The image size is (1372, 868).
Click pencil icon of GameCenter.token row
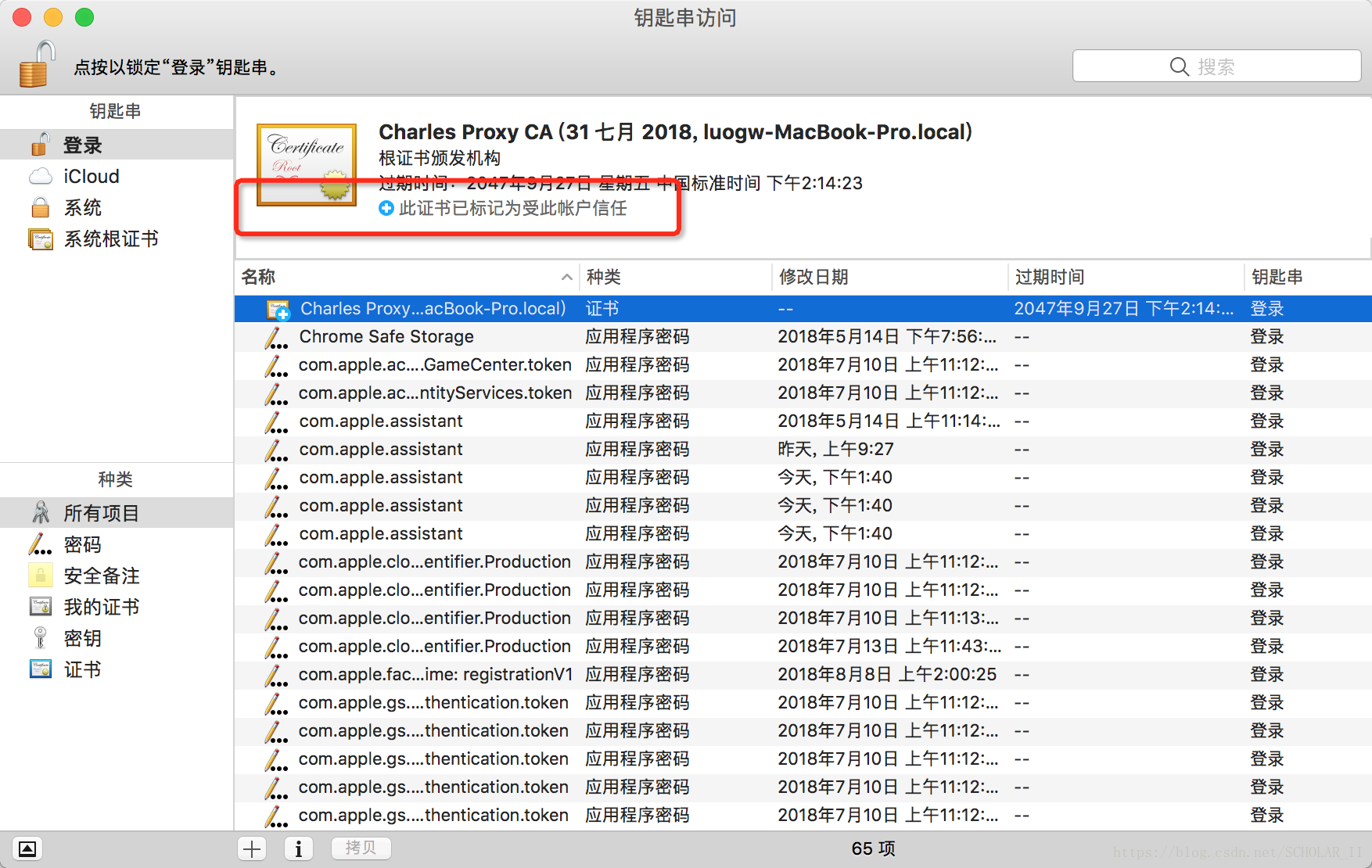pos(275,366)
